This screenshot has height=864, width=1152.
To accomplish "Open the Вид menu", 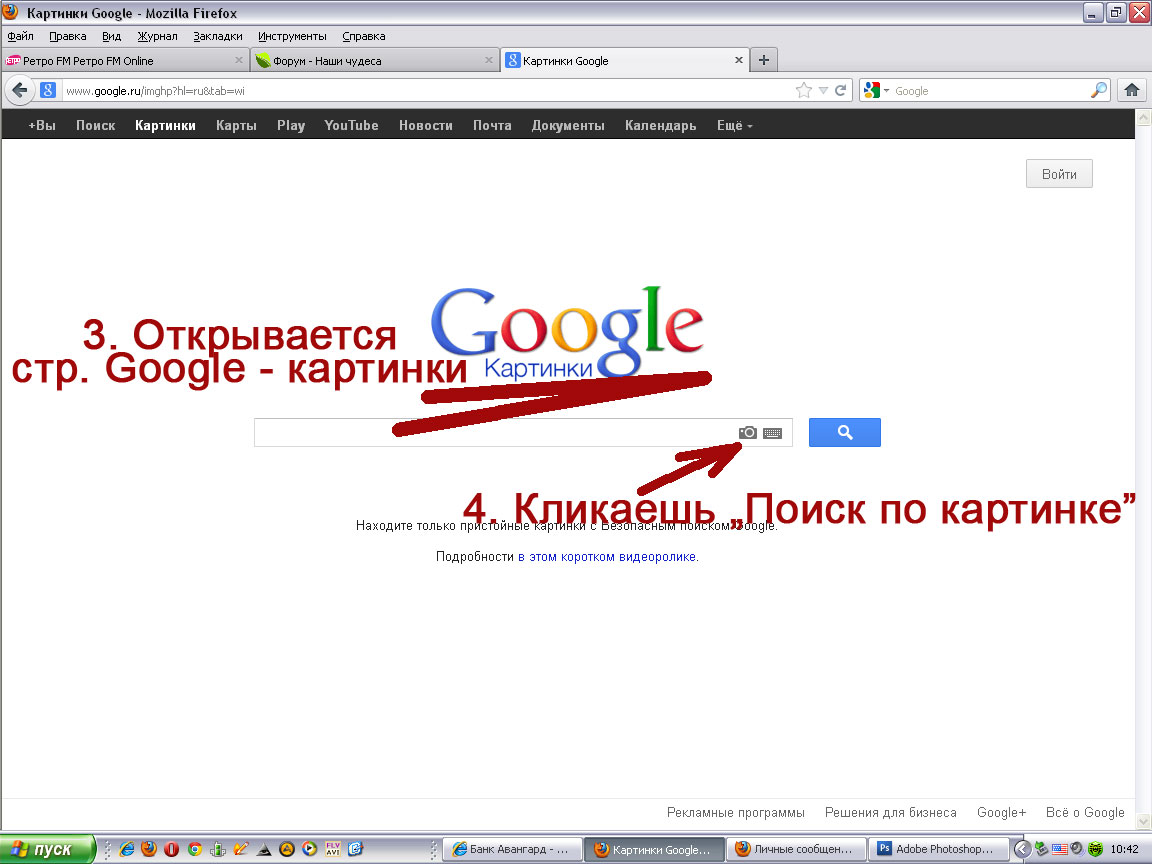I will pos(112,36).
